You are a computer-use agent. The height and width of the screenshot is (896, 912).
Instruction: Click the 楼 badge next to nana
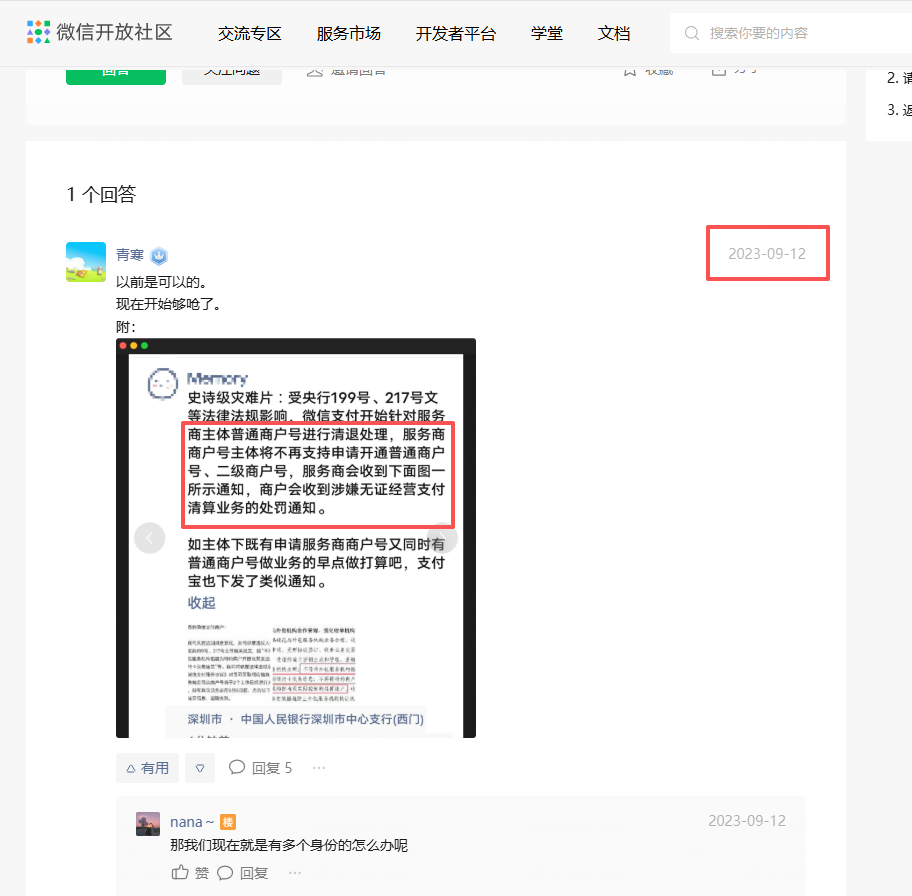pos(228,822)
